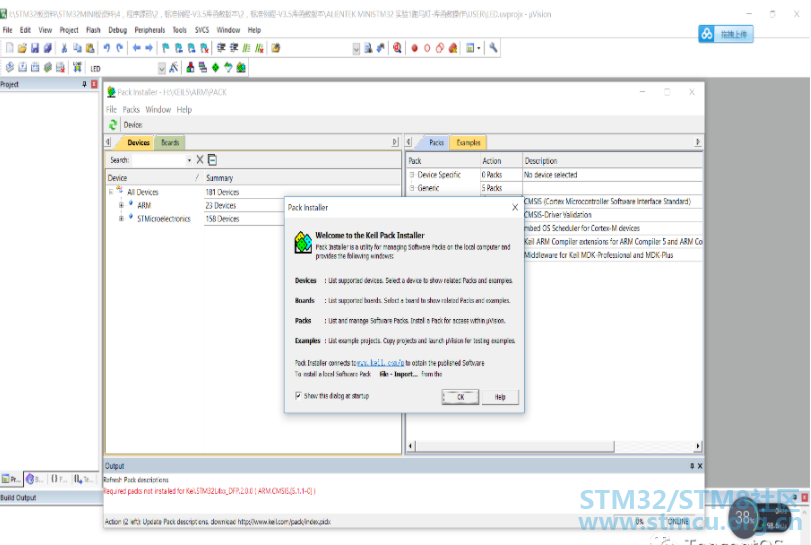Click packs pane scroll right arrow
This screenshot has width=811, height=545.
pyautogui.click(x=698, y=446)
